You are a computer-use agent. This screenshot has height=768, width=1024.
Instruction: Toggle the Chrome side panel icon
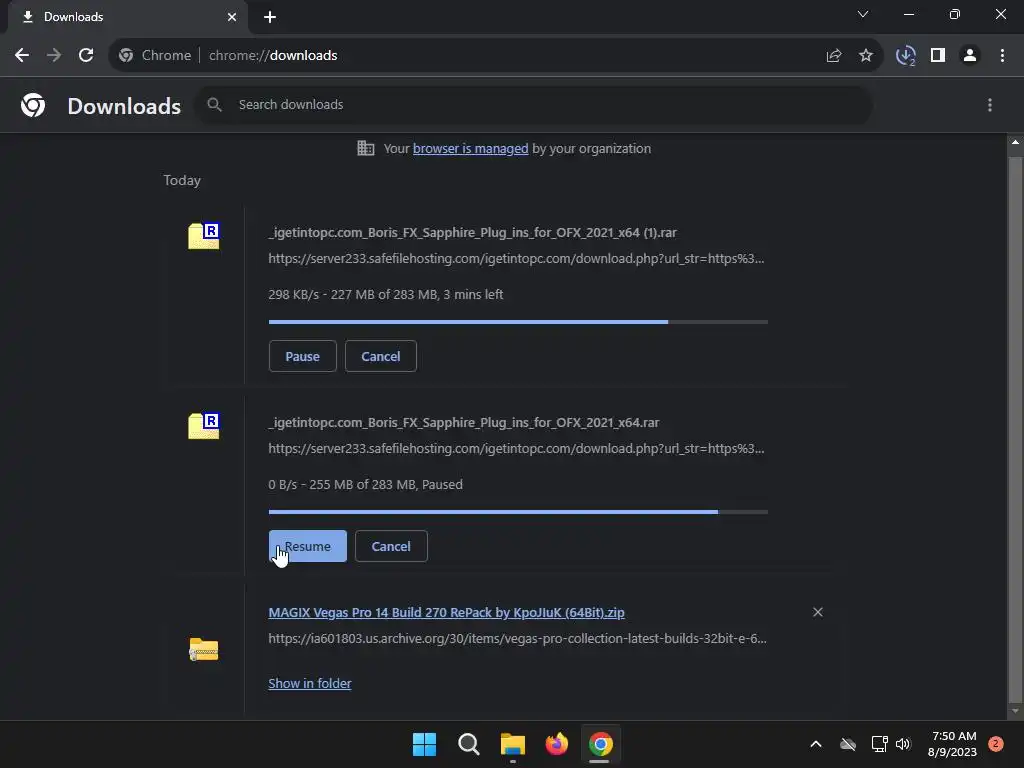point(938,56)
